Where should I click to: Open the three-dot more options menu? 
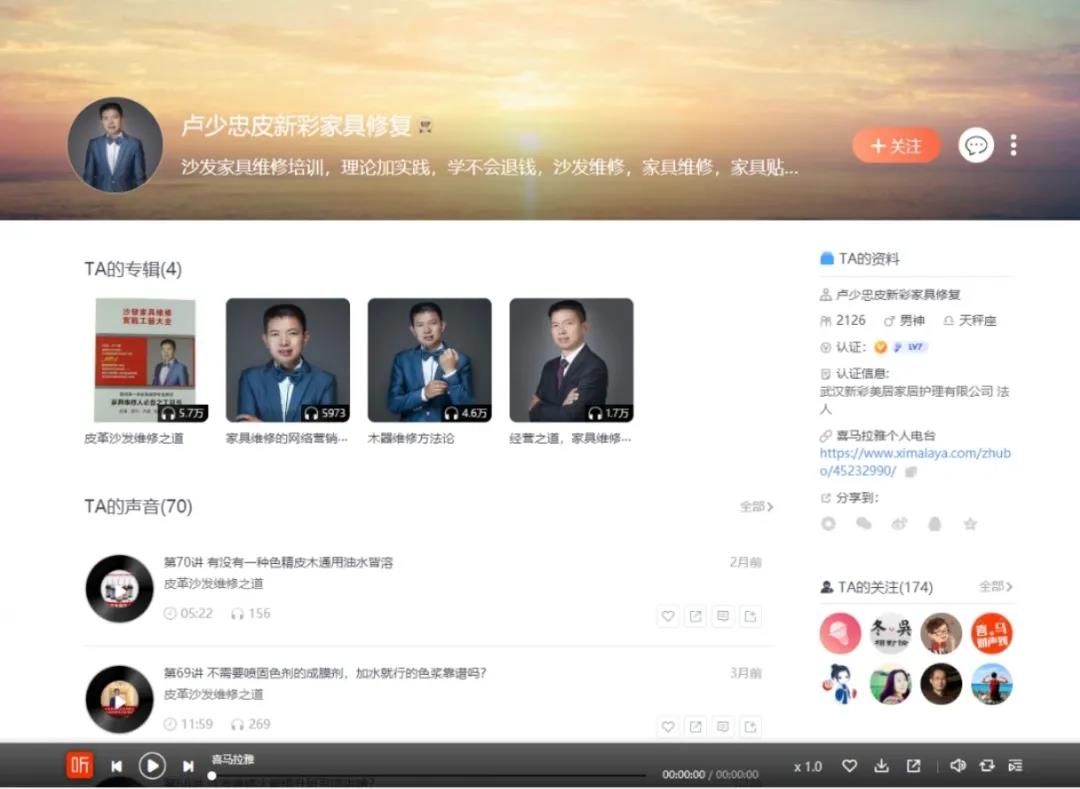pyautogui.click(x=1013, y=146)
